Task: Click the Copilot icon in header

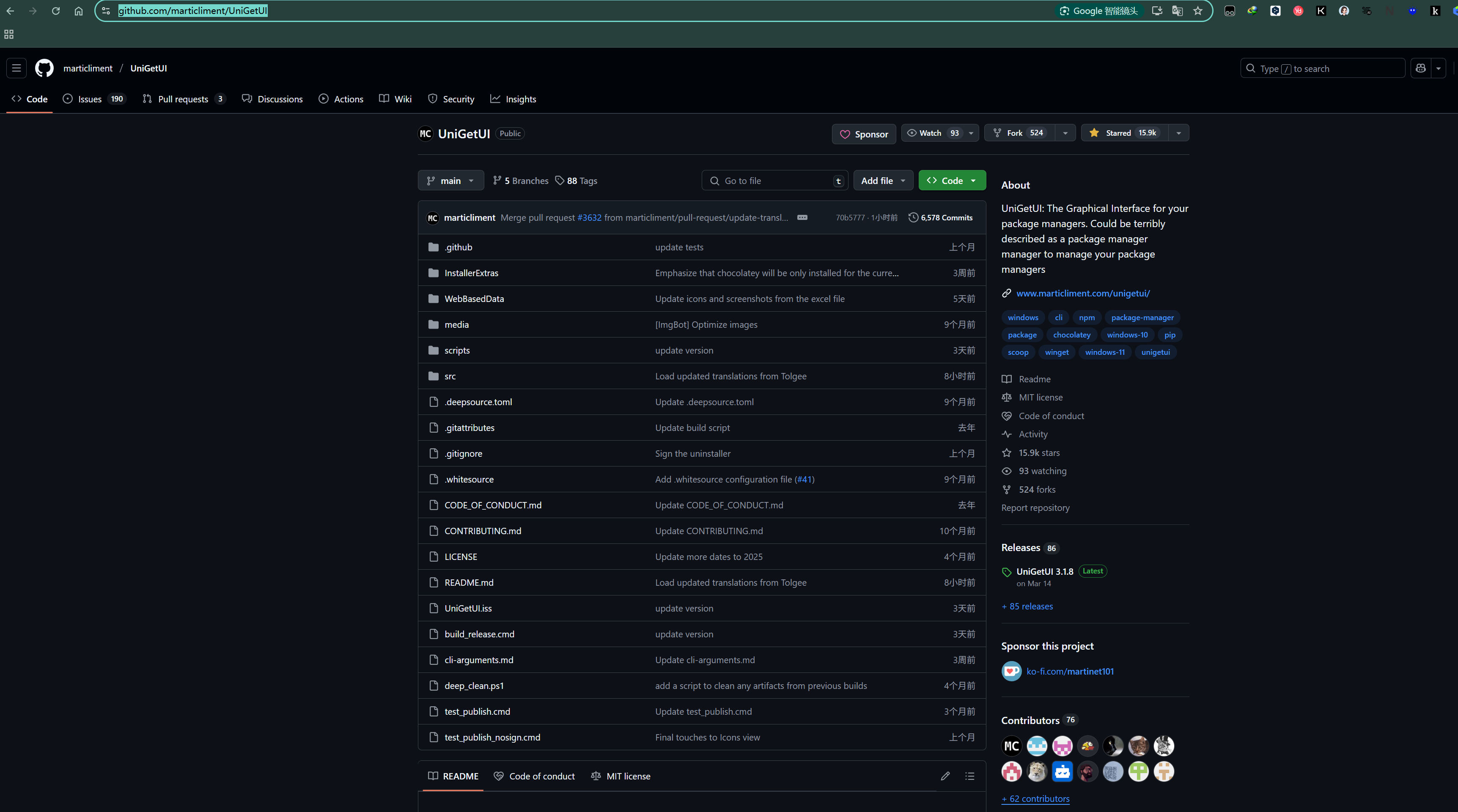Action: (1421, 69)
